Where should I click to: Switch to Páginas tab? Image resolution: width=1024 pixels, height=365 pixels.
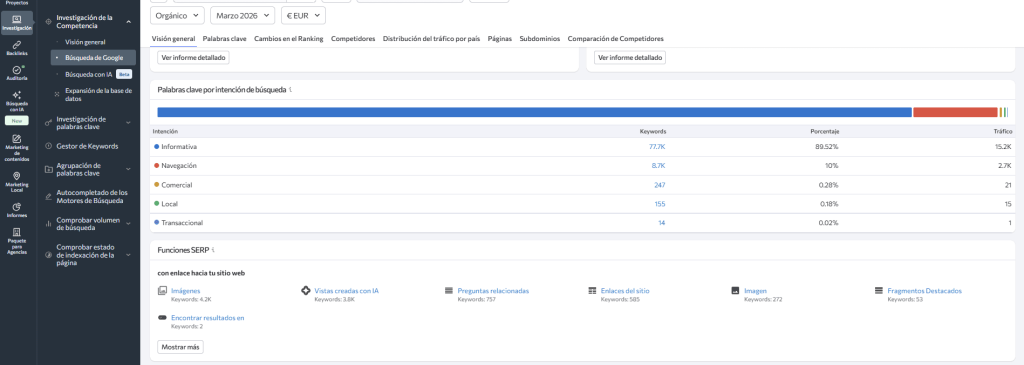point(500,39)
